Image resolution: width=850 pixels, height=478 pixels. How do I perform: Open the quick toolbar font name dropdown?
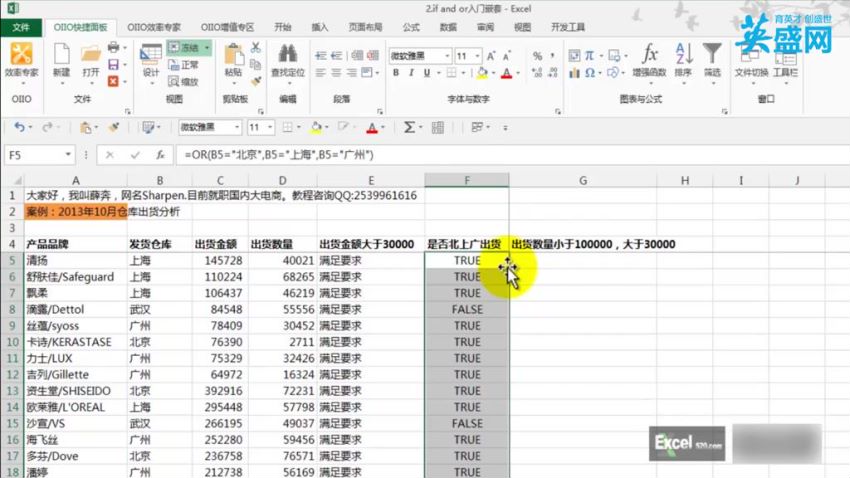click(237, 127)
